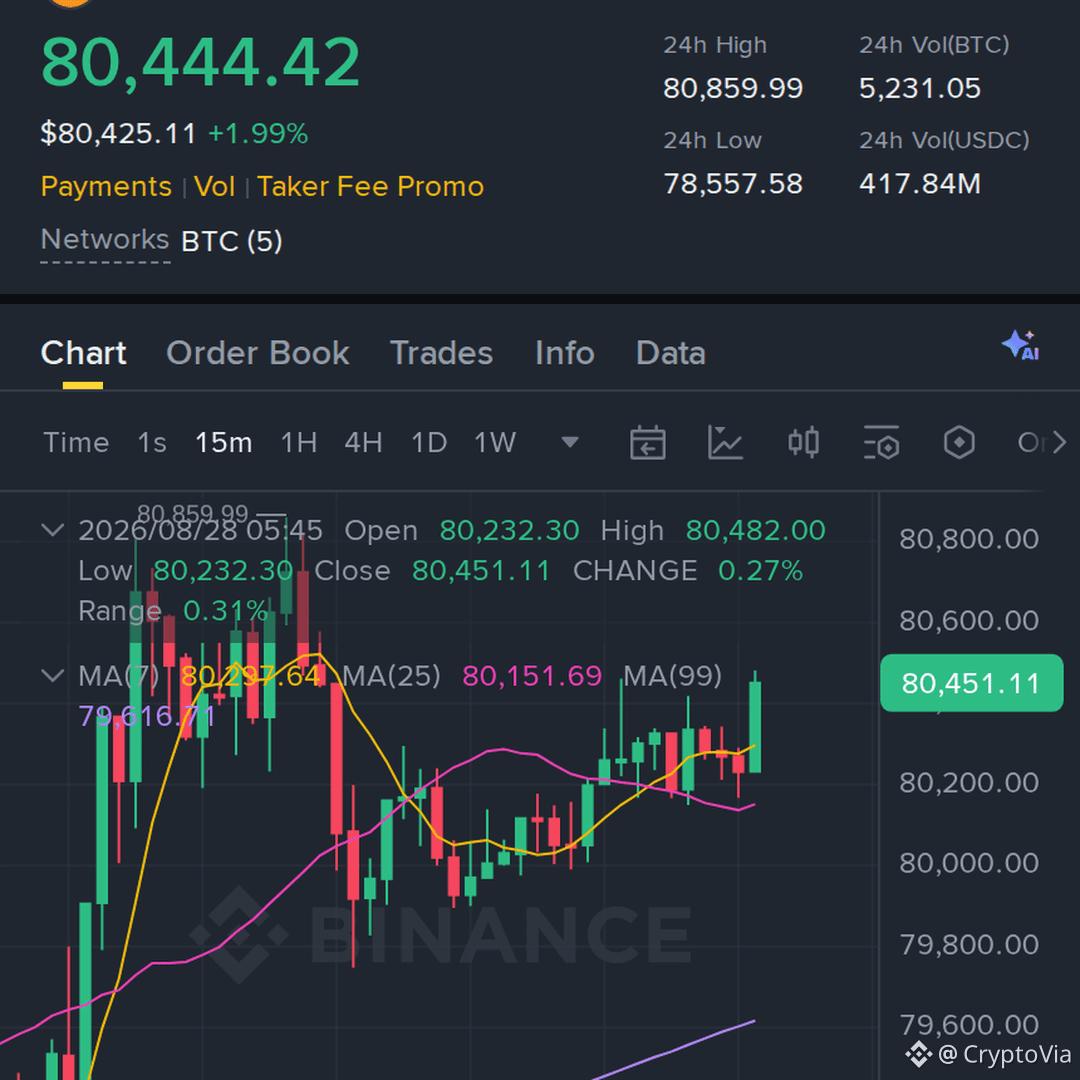1080x1080 pixels.
Task: Click the candle Close value 80,451.11
Action: click(x=481, y=571)
